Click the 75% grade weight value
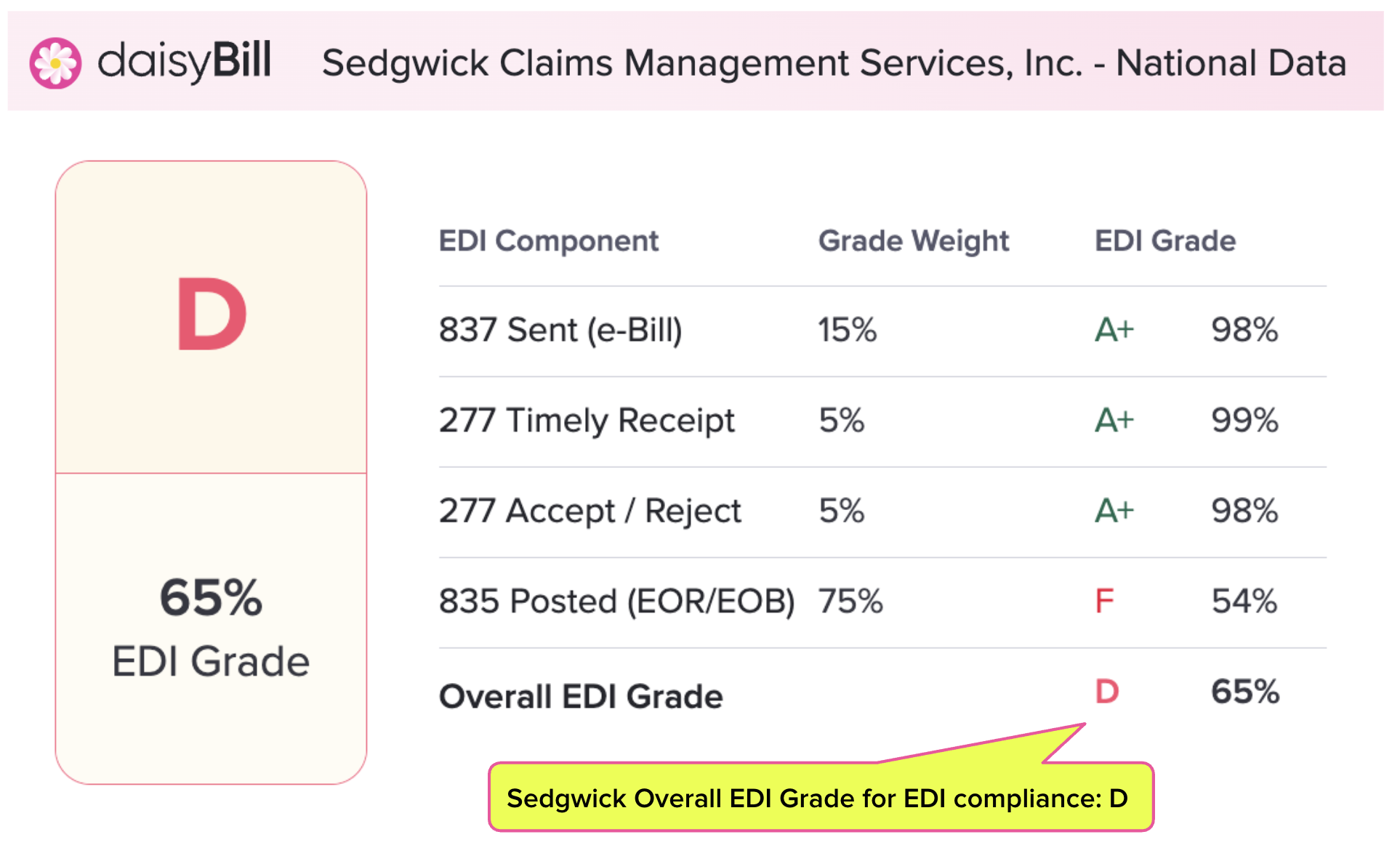Screen dimensions: 1400x853 click(x=850, y=602)
